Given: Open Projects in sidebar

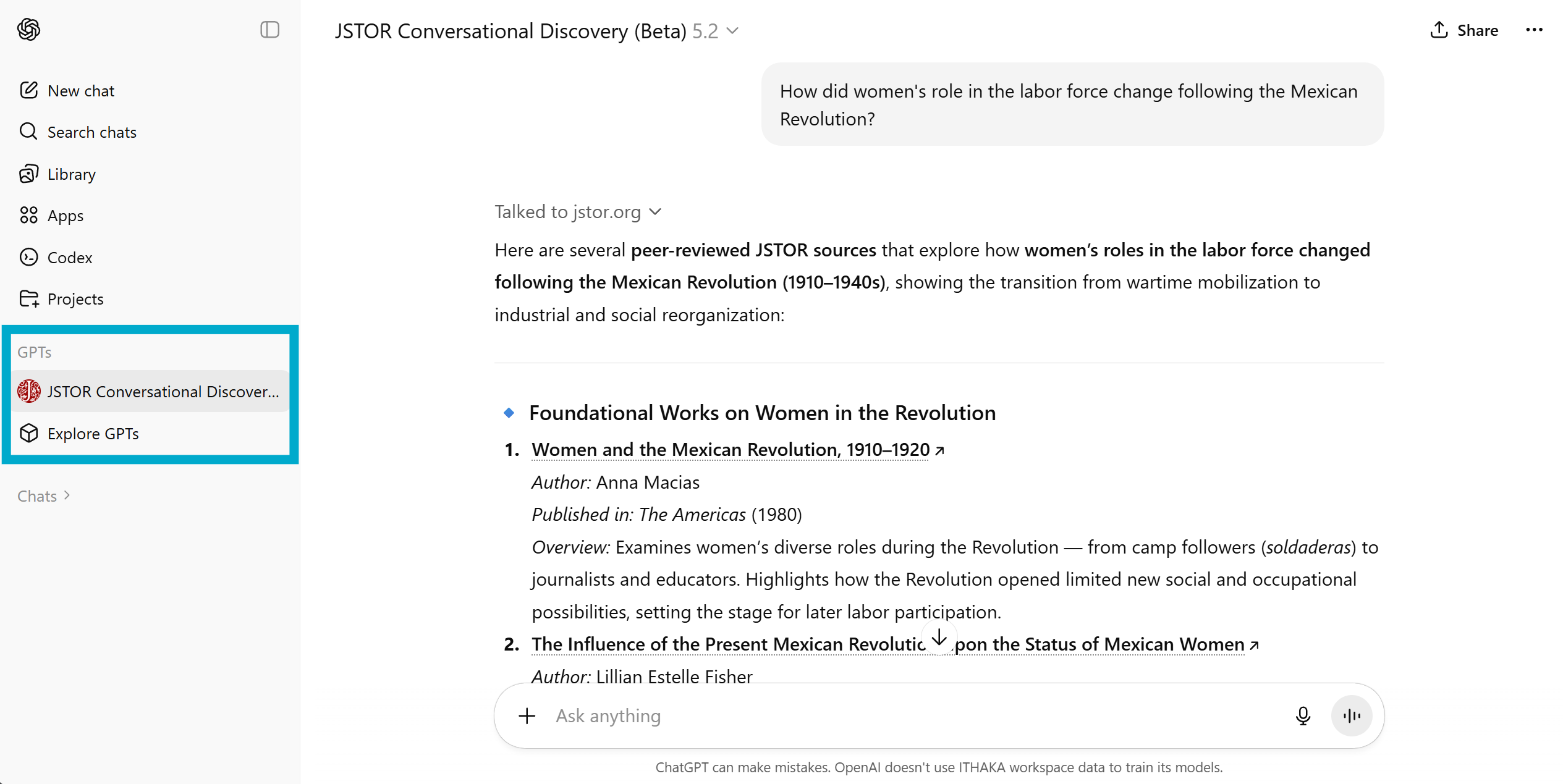Looking at the screenshot, I should click(75, 299).
